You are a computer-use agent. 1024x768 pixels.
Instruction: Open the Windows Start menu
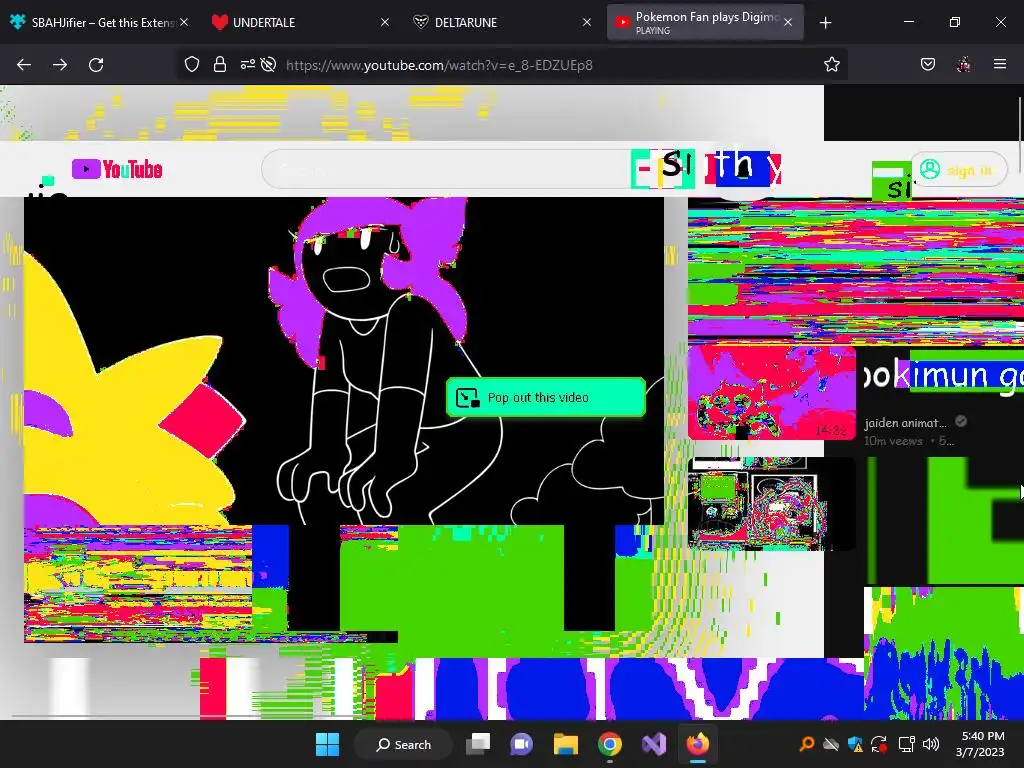coord(327,744)
